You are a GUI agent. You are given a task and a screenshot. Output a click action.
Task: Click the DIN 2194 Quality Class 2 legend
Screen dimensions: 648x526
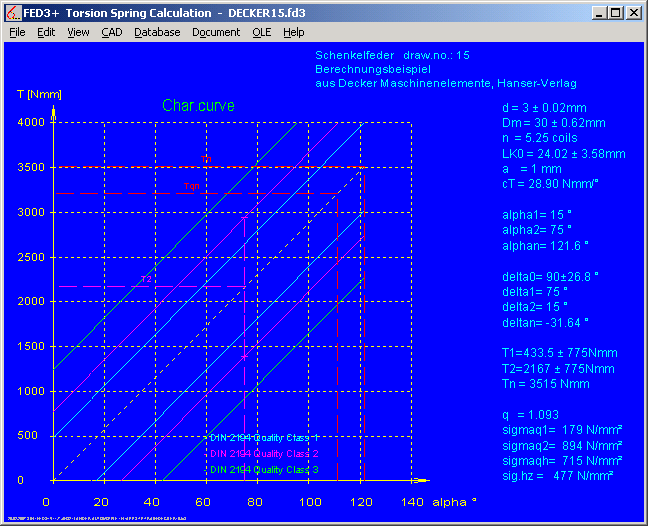[264, 453]
